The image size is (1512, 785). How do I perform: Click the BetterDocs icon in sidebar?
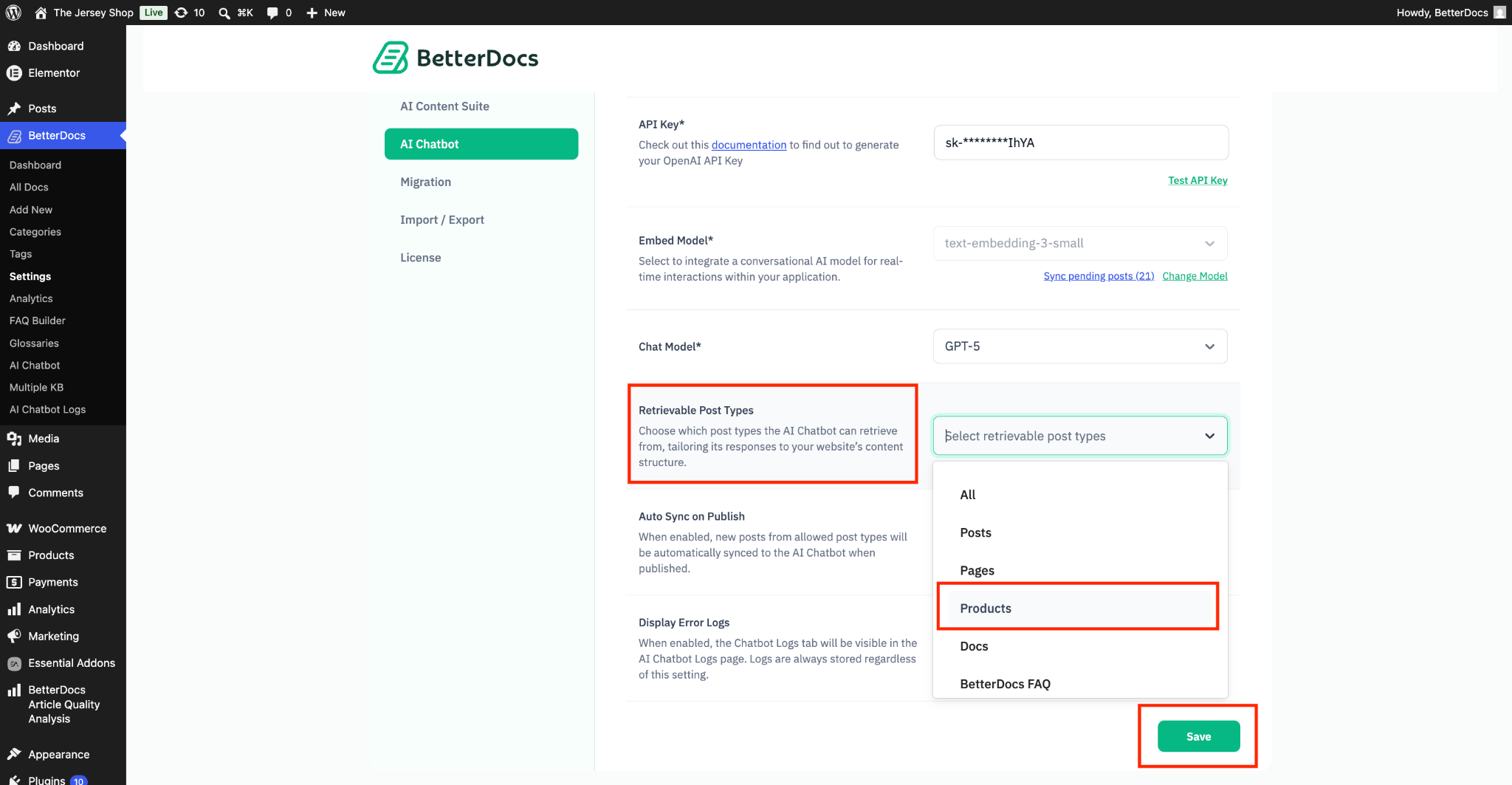[x=14, y=136]
